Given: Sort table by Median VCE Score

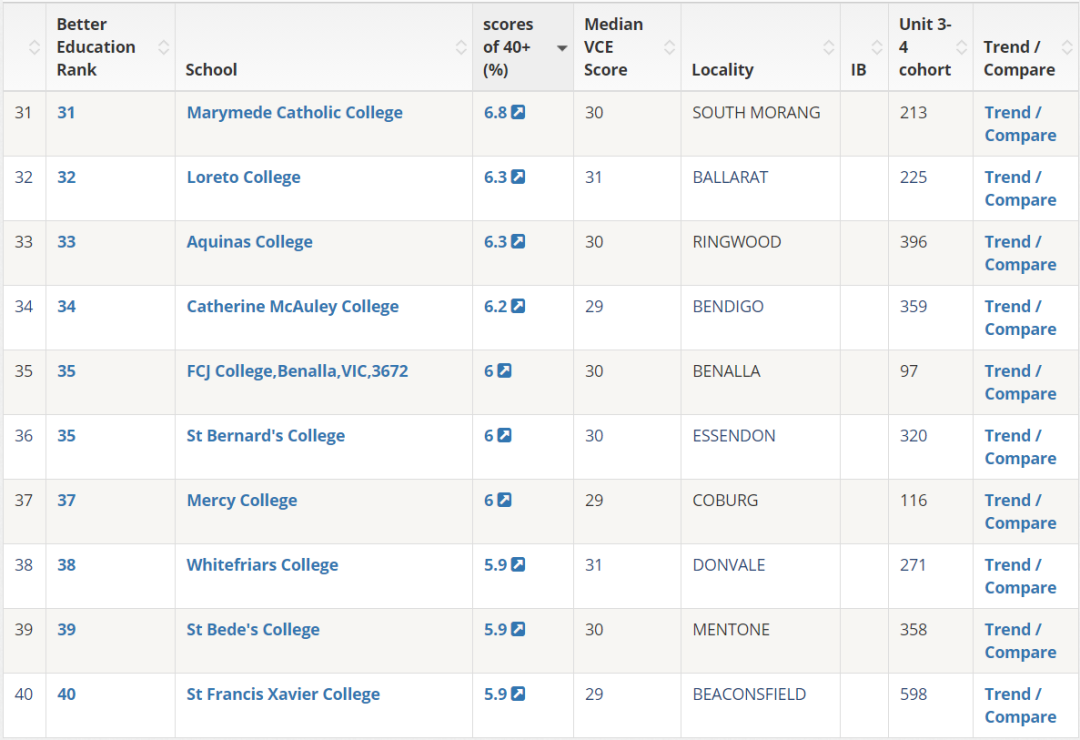Looking at the screenshot, I should (x=669, y=48).
